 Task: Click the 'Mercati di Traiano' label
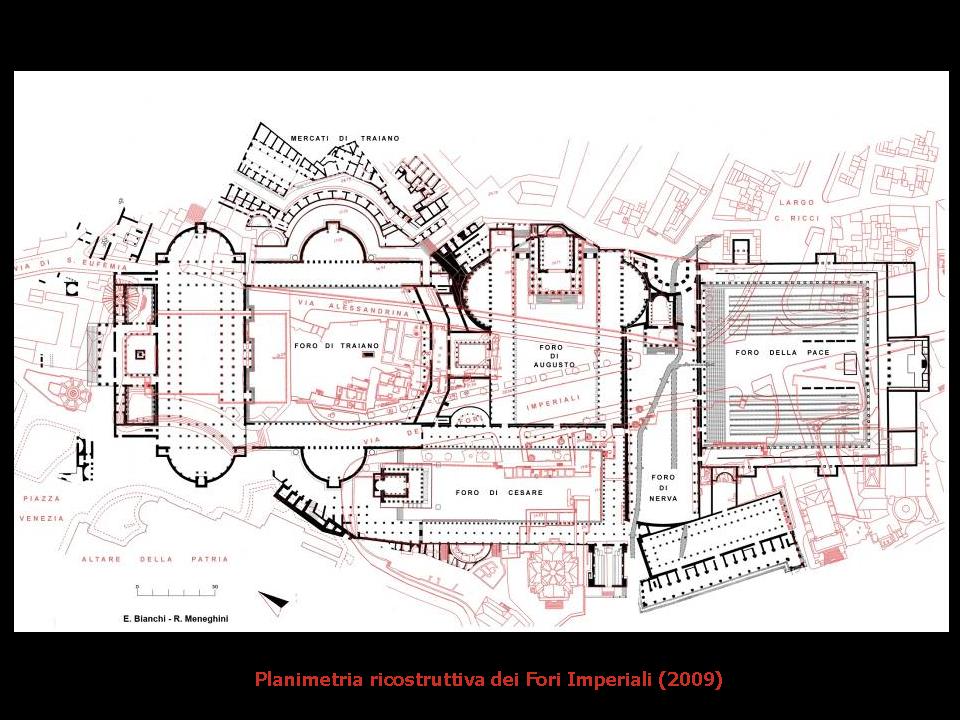click(x=344, y=137)
